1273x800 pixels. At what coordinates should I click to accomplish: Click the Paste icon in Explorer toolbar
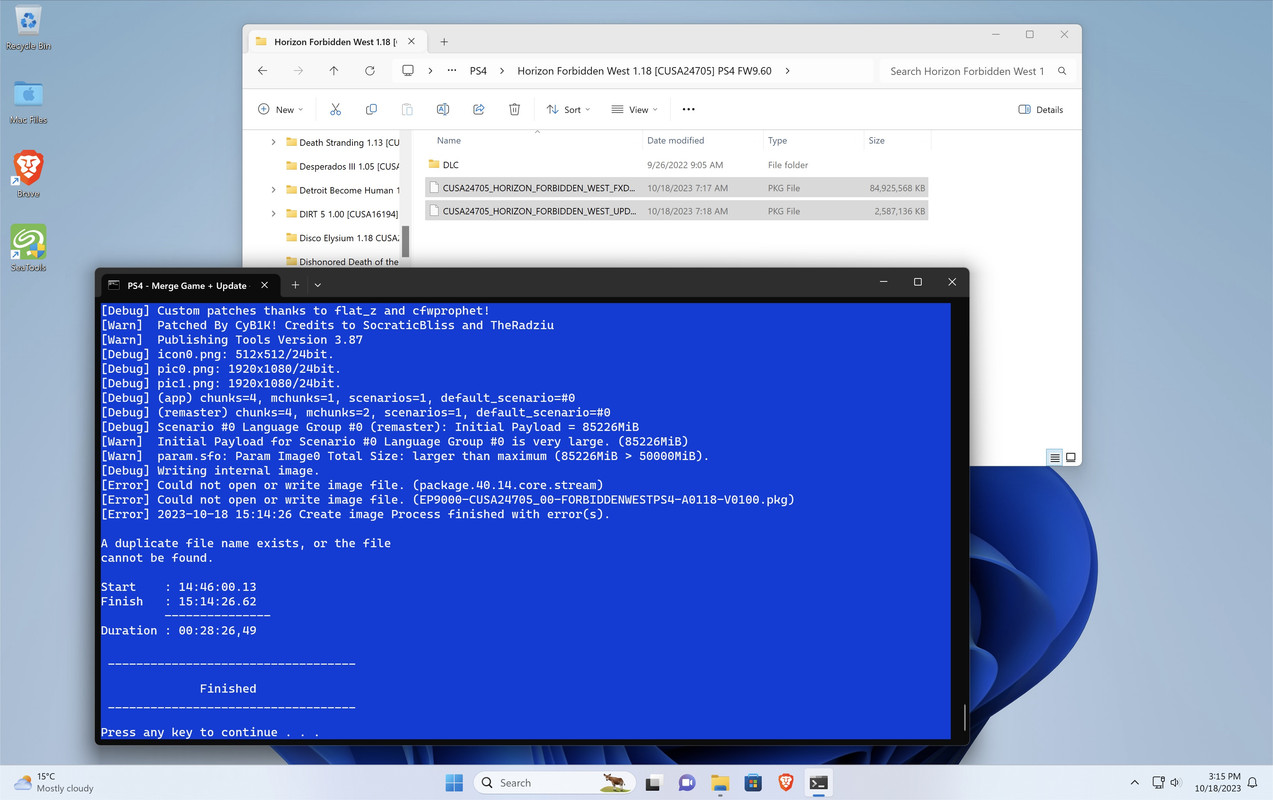click(407, 109)
